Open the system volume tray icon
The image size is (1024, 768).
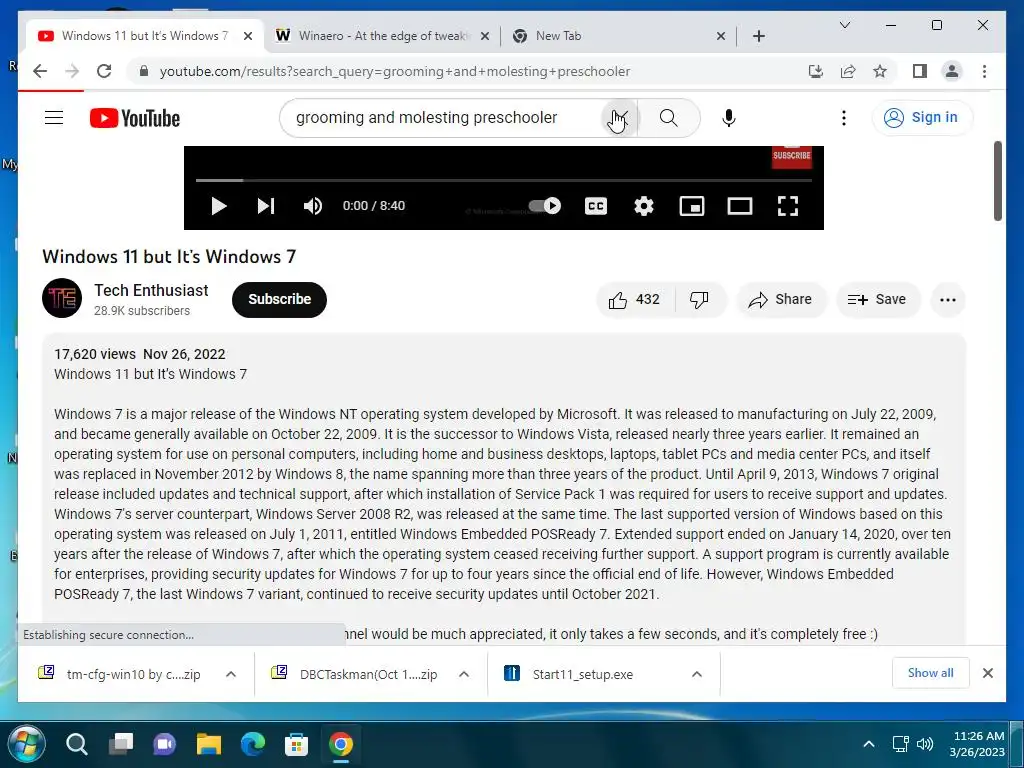pos(924,744)
